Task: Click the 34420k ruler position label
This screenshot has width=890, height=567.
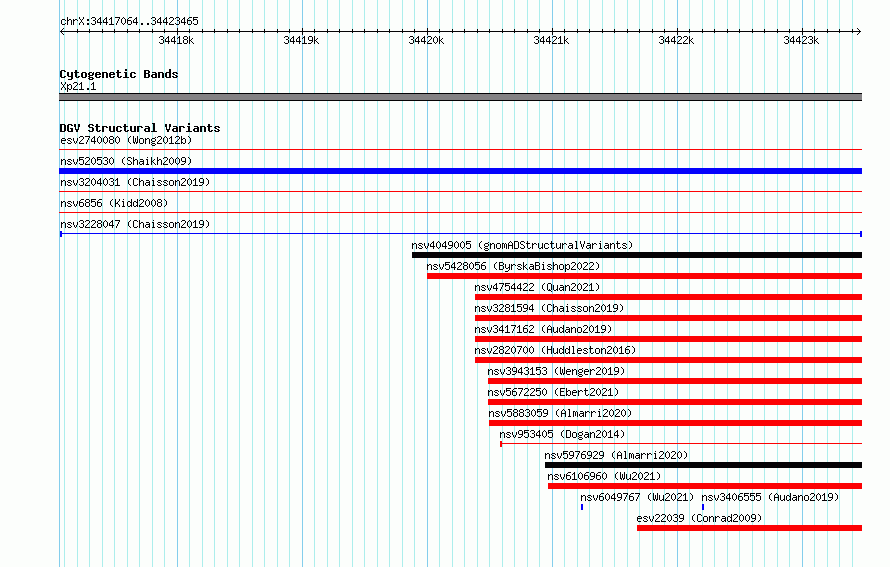Action: pyautogui.click(x=426, y=40)
